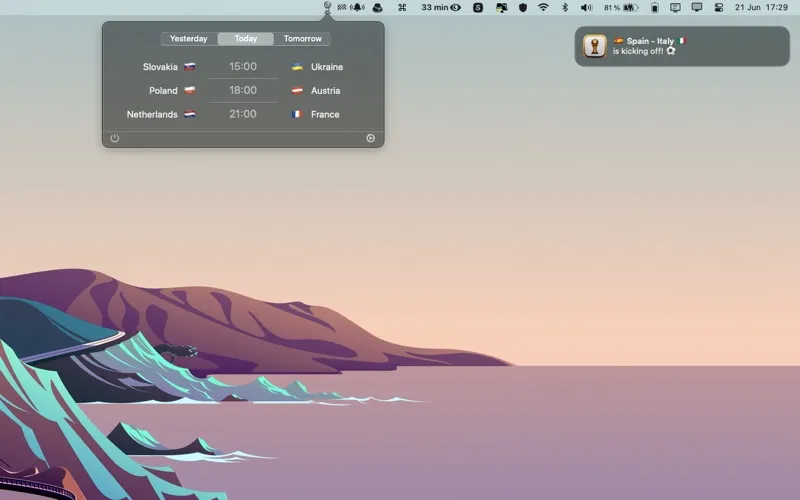800x500 pixels.
Task: Click the command key symbol menu bar icon
Action: point(402,7)
